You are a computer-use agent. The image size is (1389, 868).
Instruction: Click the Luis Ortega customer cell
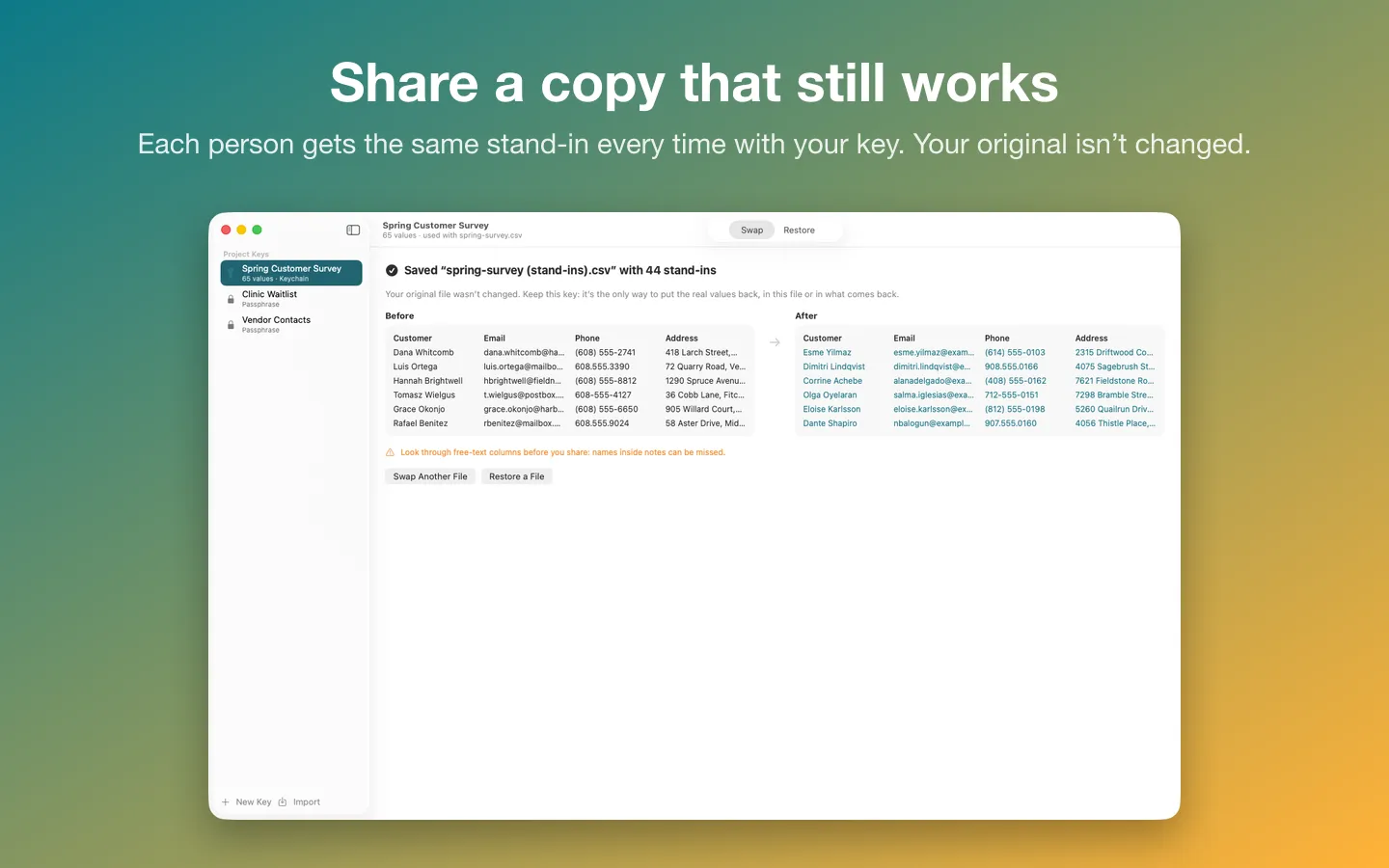[x=415, y=367]
